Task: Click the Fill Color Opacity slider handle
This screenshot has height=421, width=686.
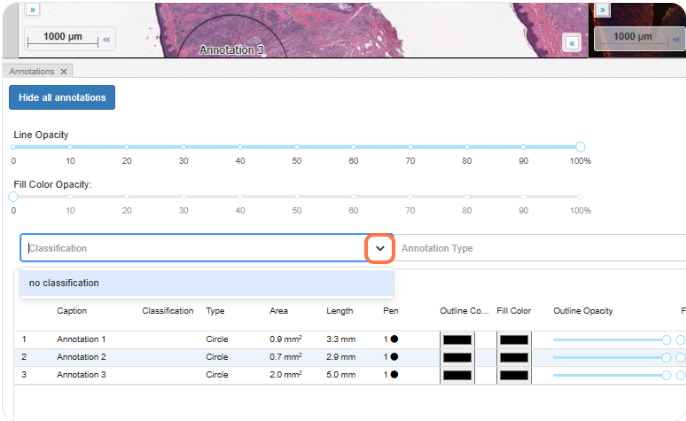Action: [13, 196]
